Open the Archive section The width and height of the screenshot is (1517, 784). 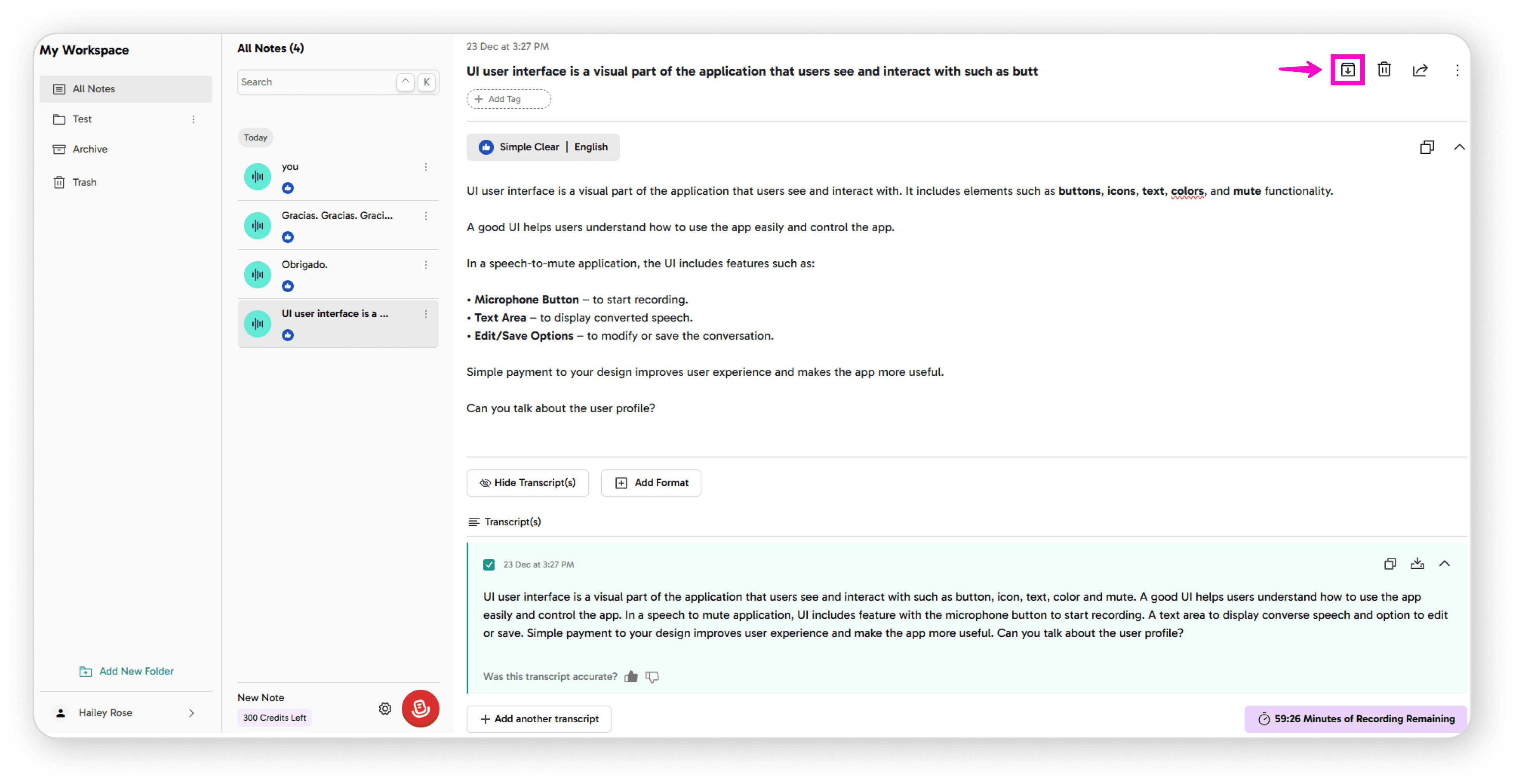pos(90,149)
